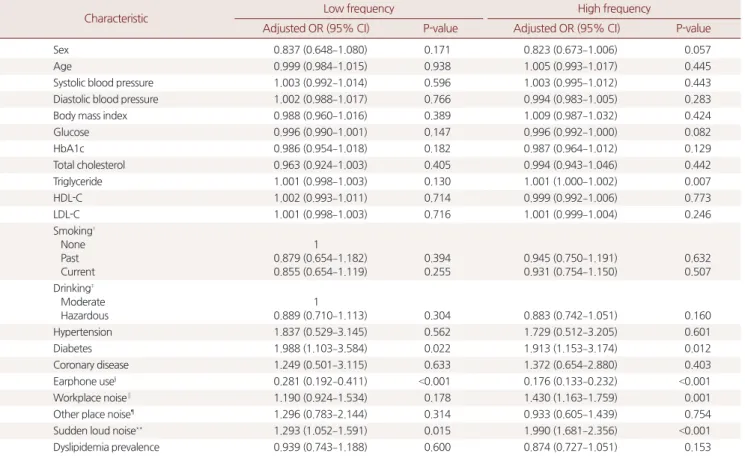Click High frequency Adjusted OR header
Screen dimensions: 745x456
566,28
